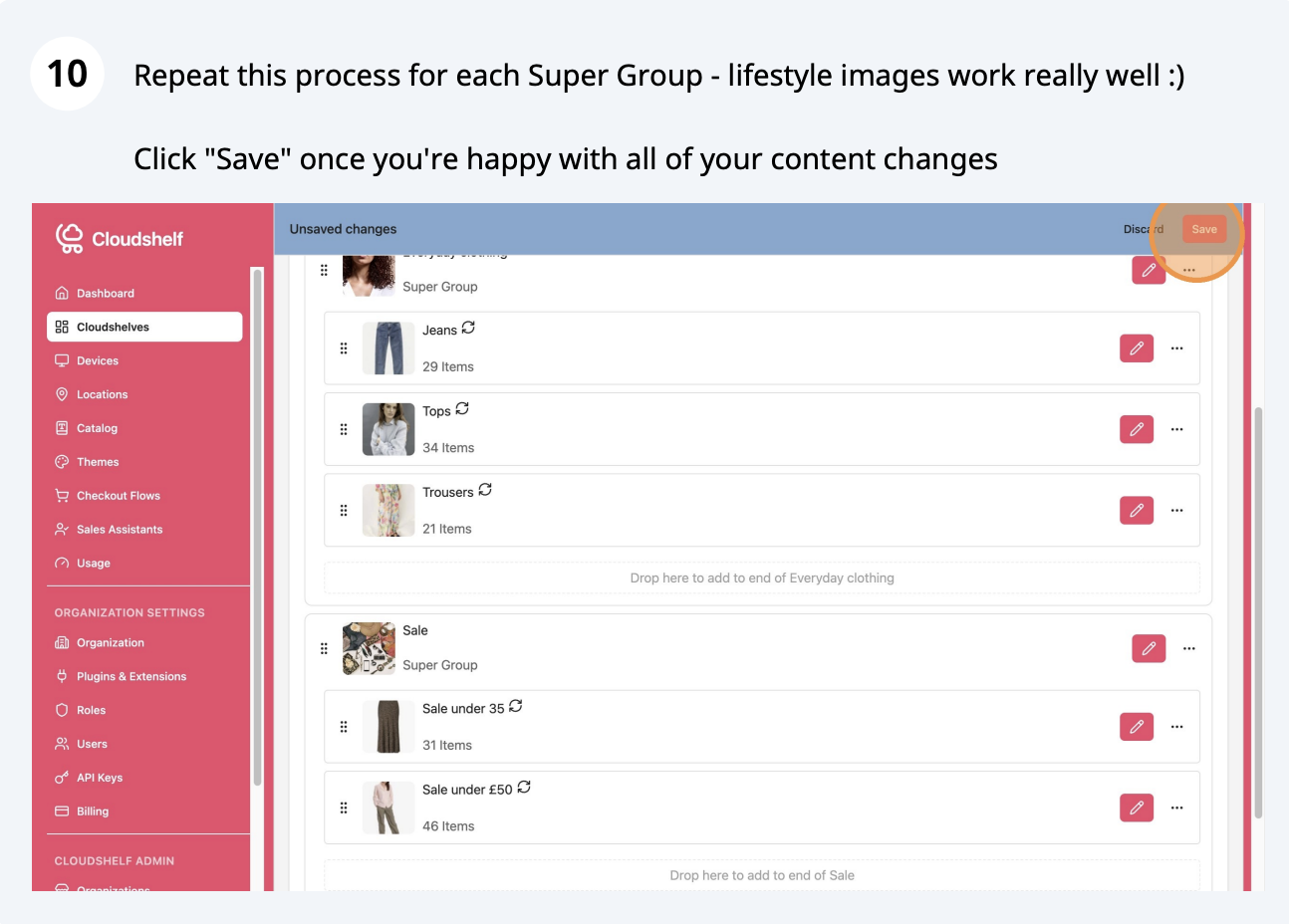Click the drag handle of Trousers row
The width and height of the screenshot is (1289, 924).
(x=344, y=511)
